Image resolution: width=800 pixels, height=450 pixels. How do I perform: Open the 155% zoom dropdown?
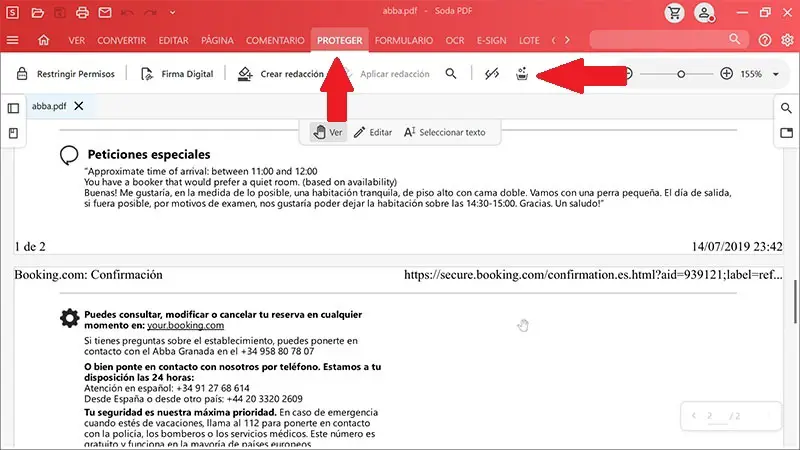coord(776,74)
